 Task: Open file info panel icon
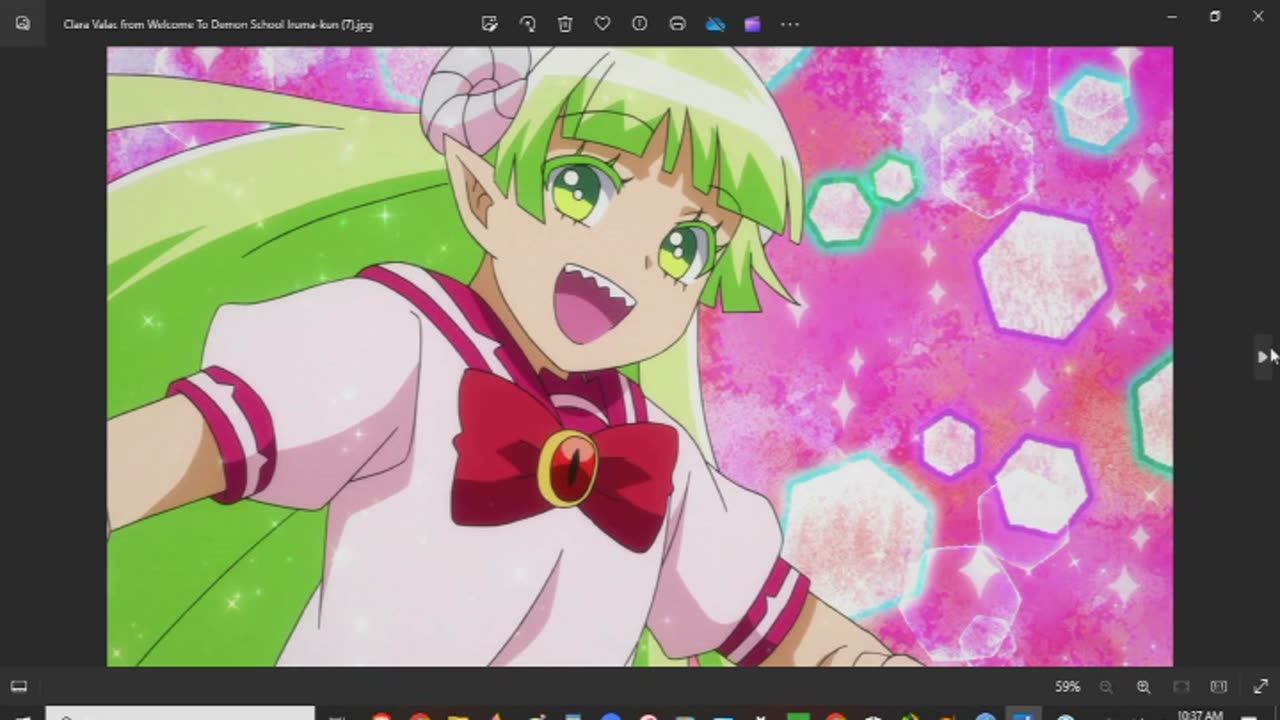click(640, 24)
